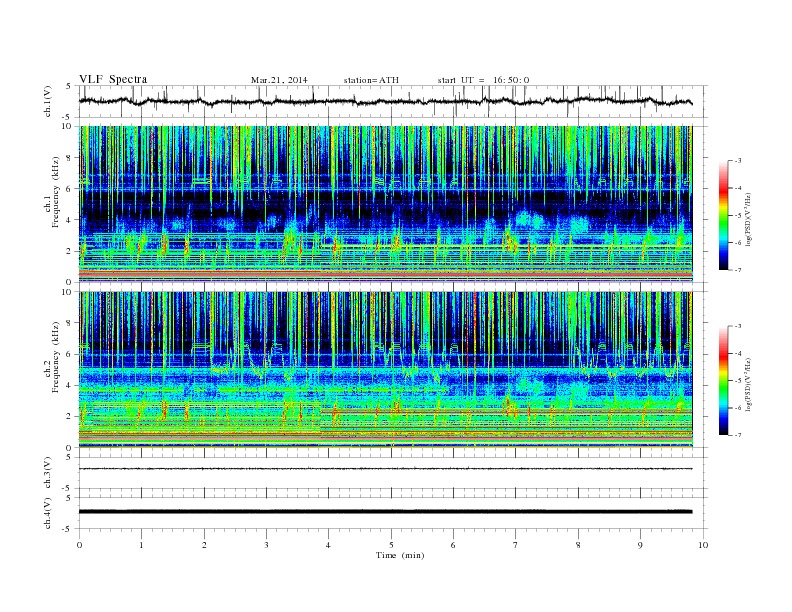
Task: Click the "start UT = 16:50:0" header text
Action: point(483,80)
